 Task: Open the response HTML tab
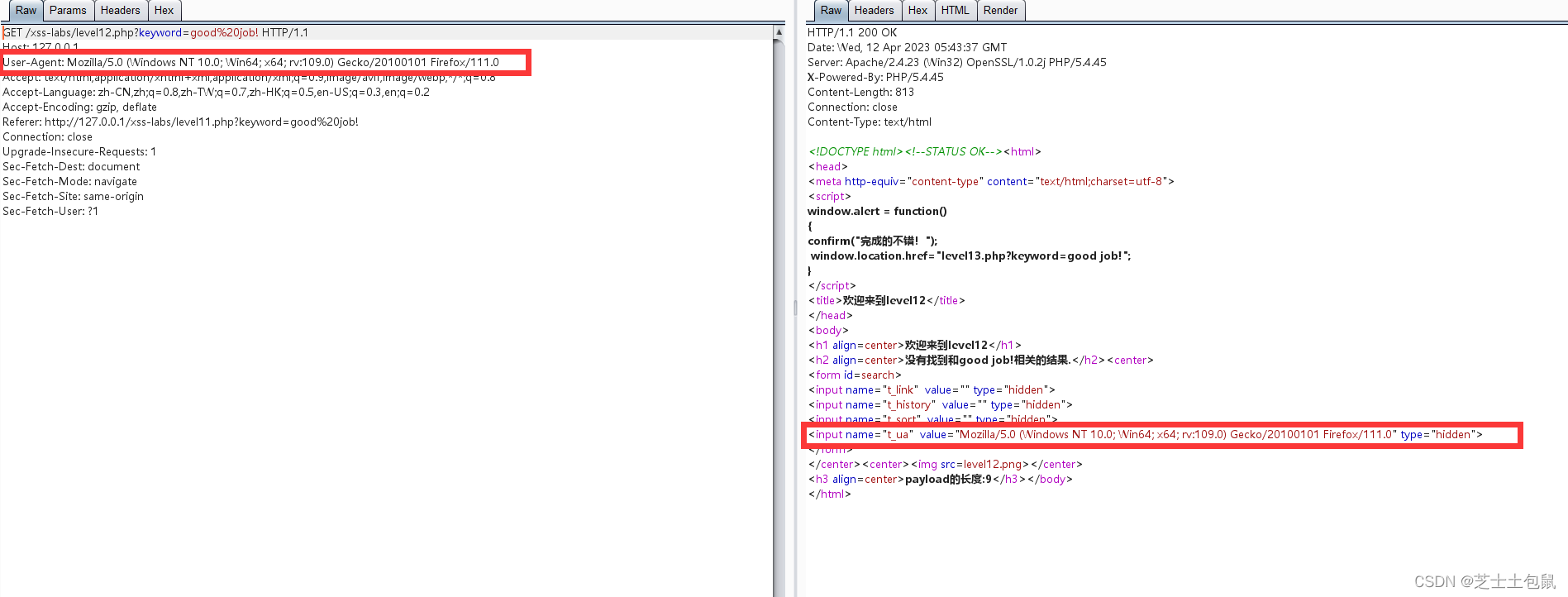(956, 11)
